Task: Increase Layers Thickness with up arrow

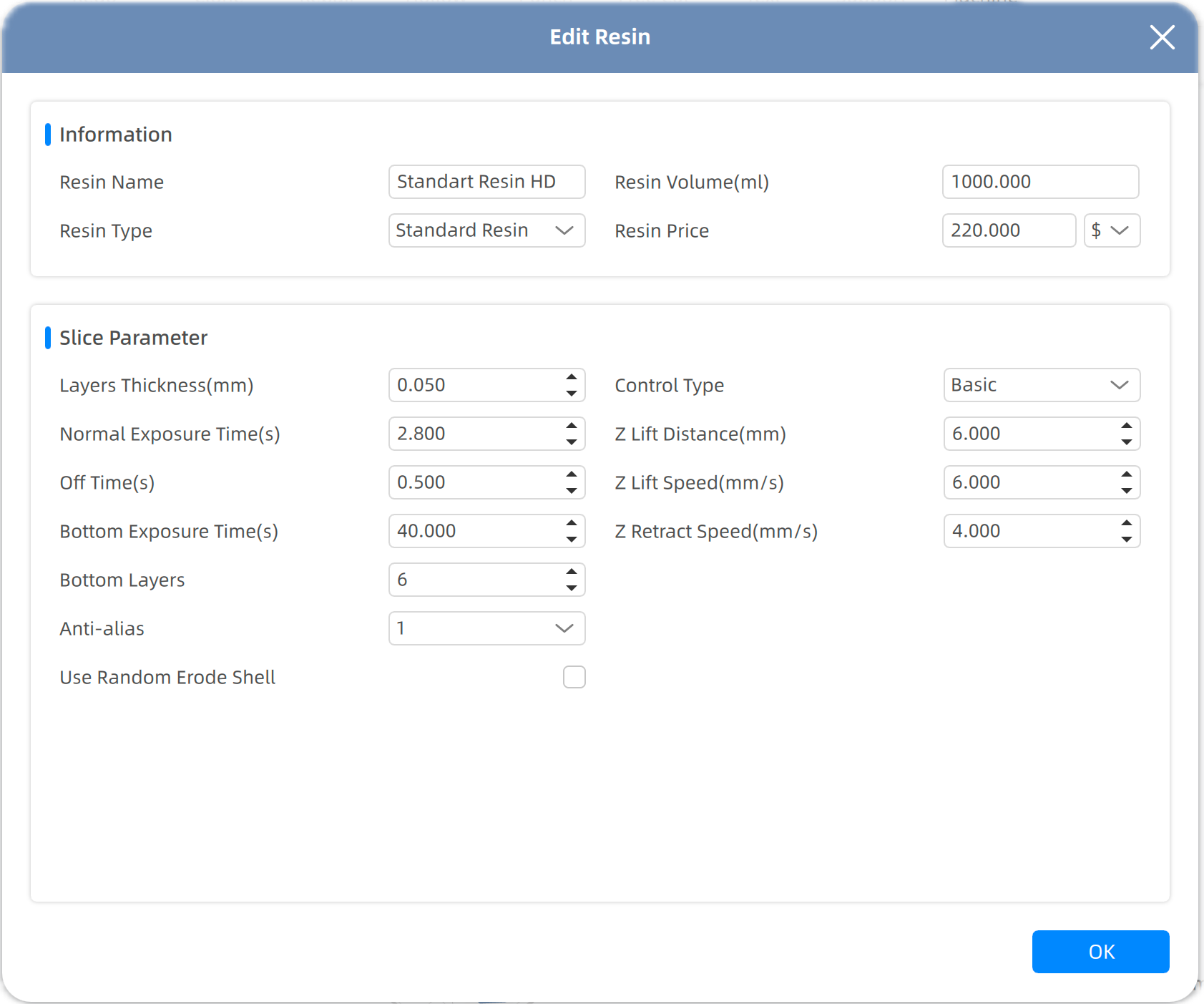Action: pyautogui.click(x=571, y=377)
